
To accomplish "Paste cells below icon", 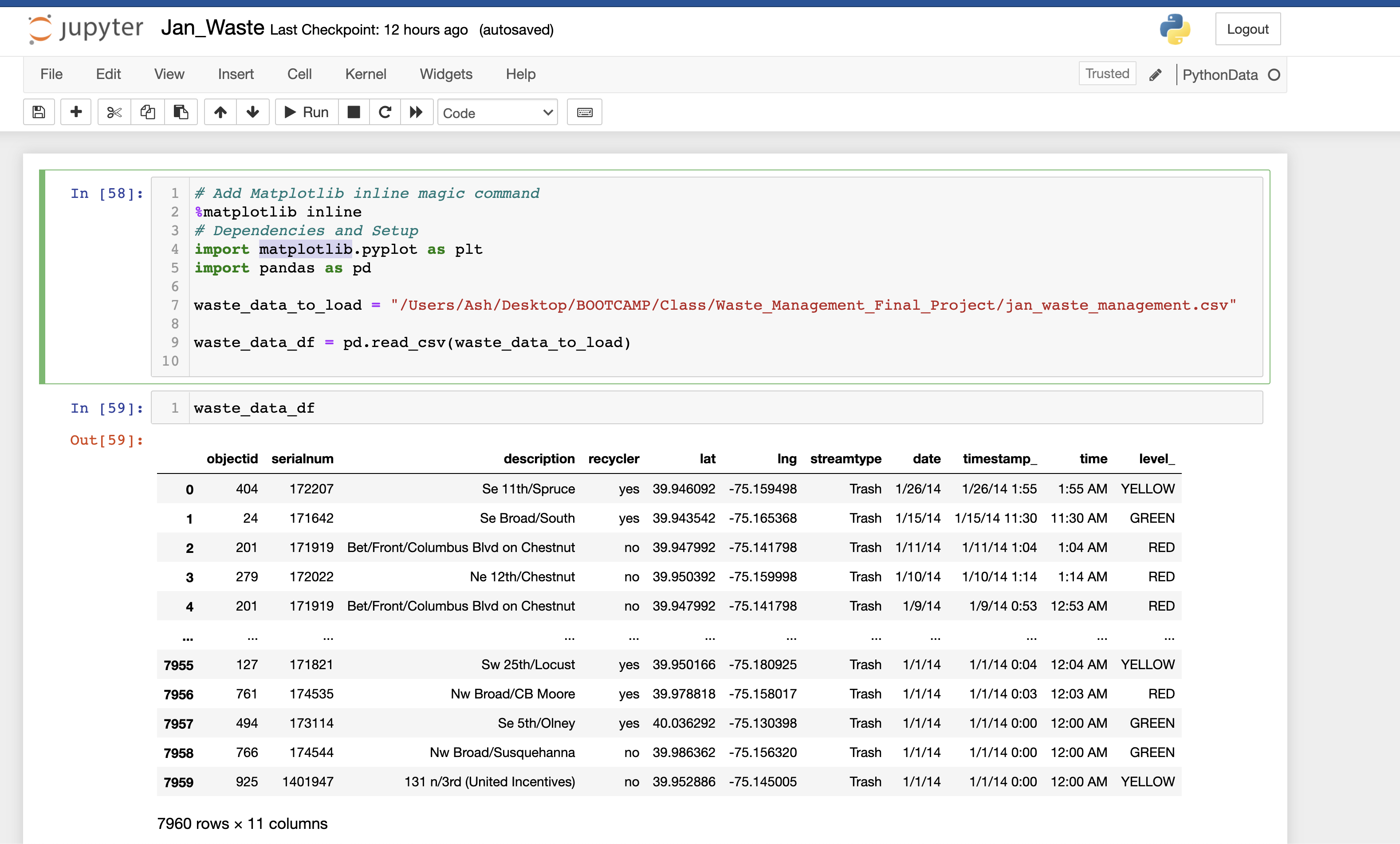I will 181,113.
